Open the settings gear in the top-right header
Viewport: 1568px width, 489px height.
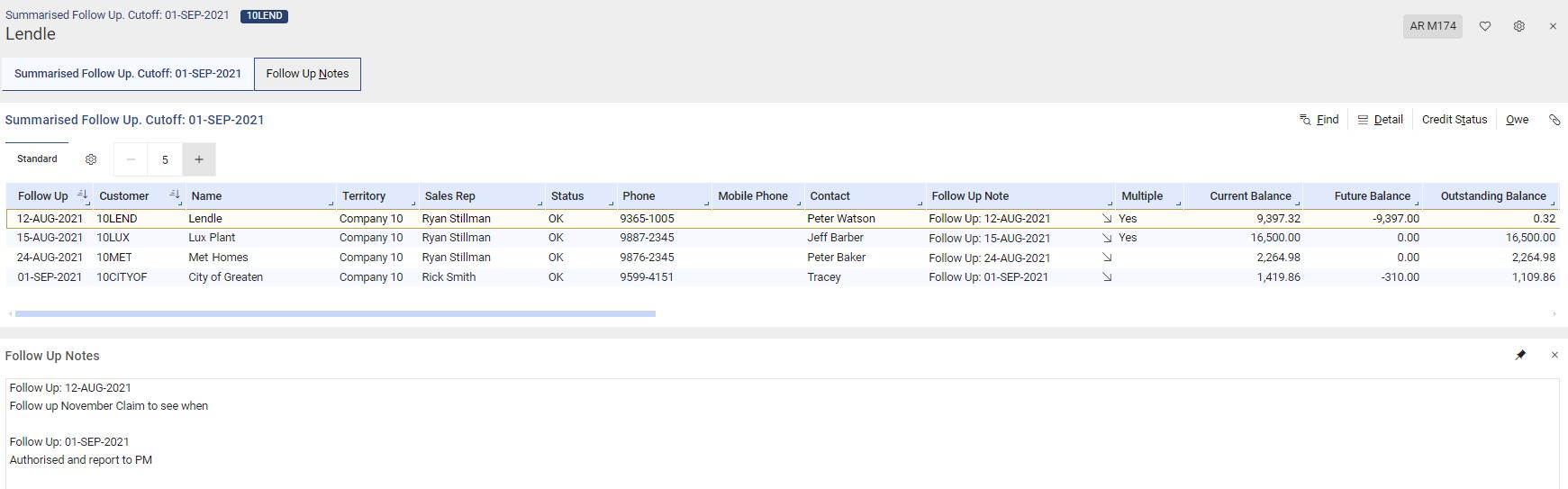[1519, 26]
